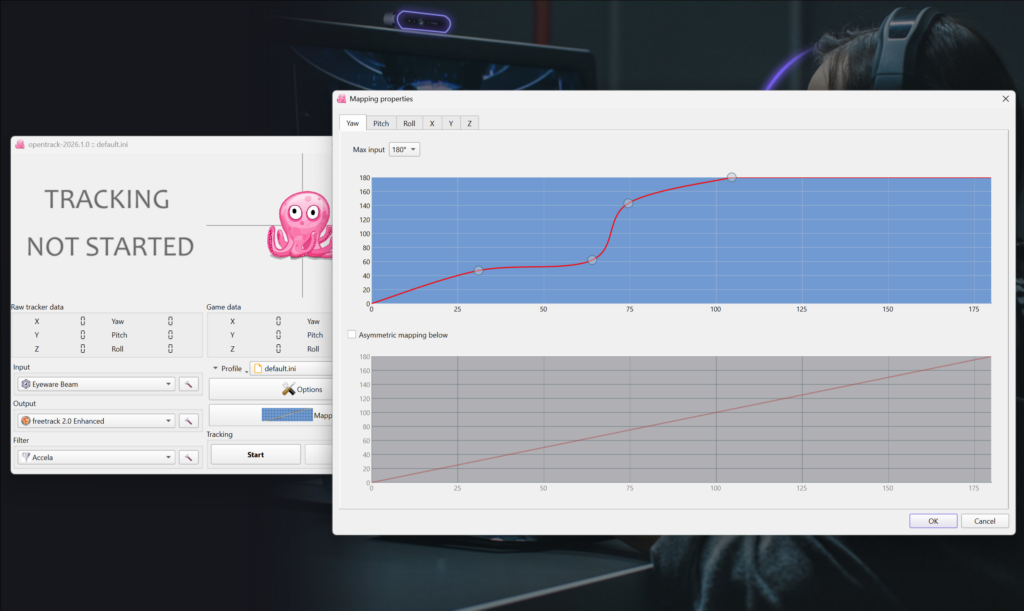
Task: Click the "TRACKING" status text
Action: click(107, 199)
